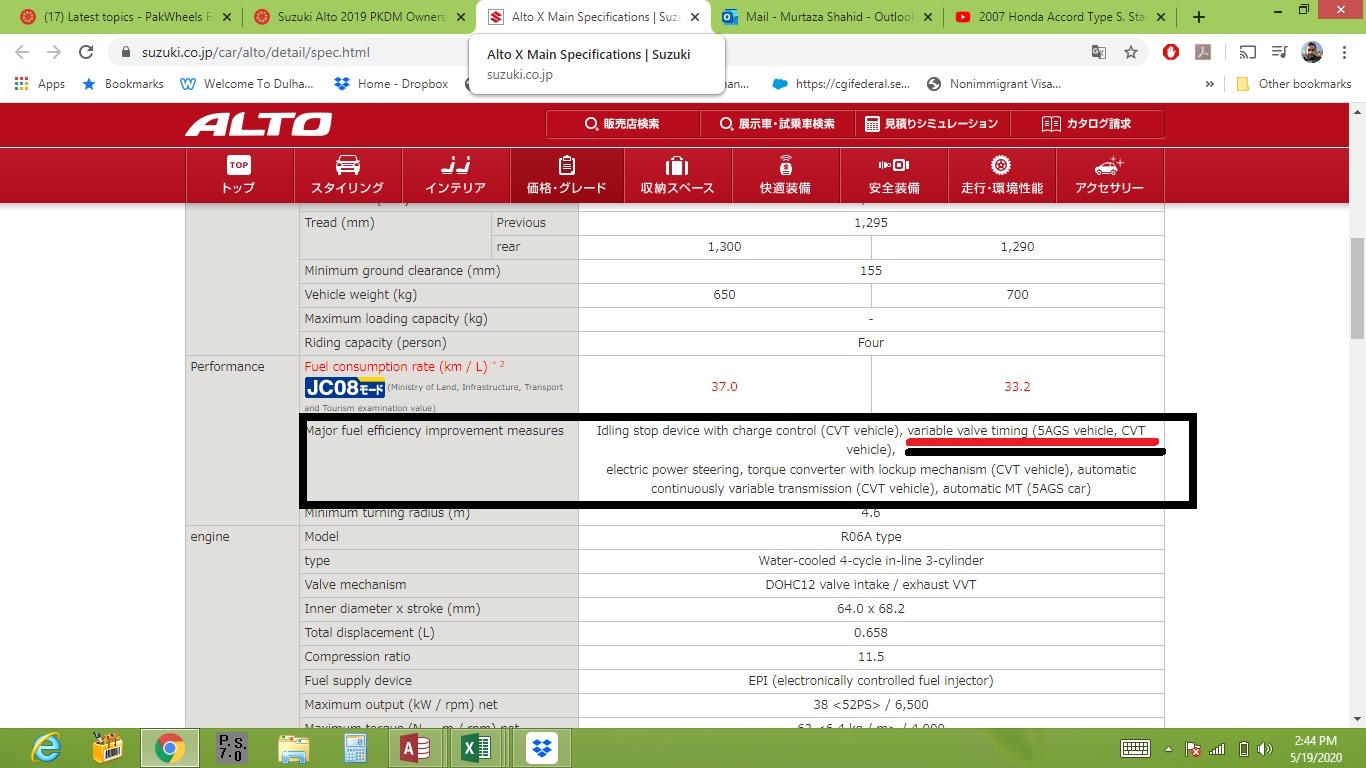This screenshot has height=768, width=1366.
Task: Open アクセサリー section
Action: coord(1109,175)
